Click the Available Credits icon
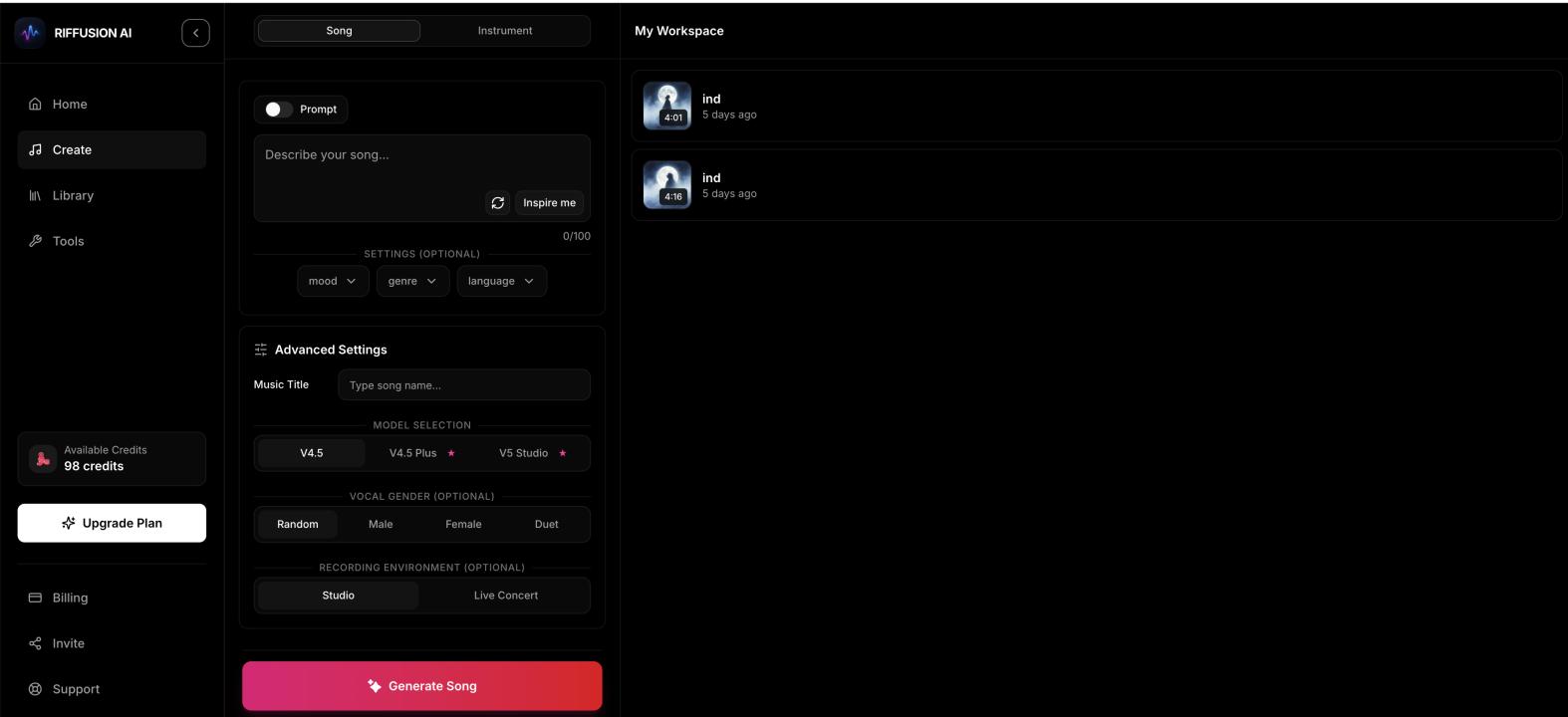Screen dimensions: 1568x717 click(x=43, y=459)
